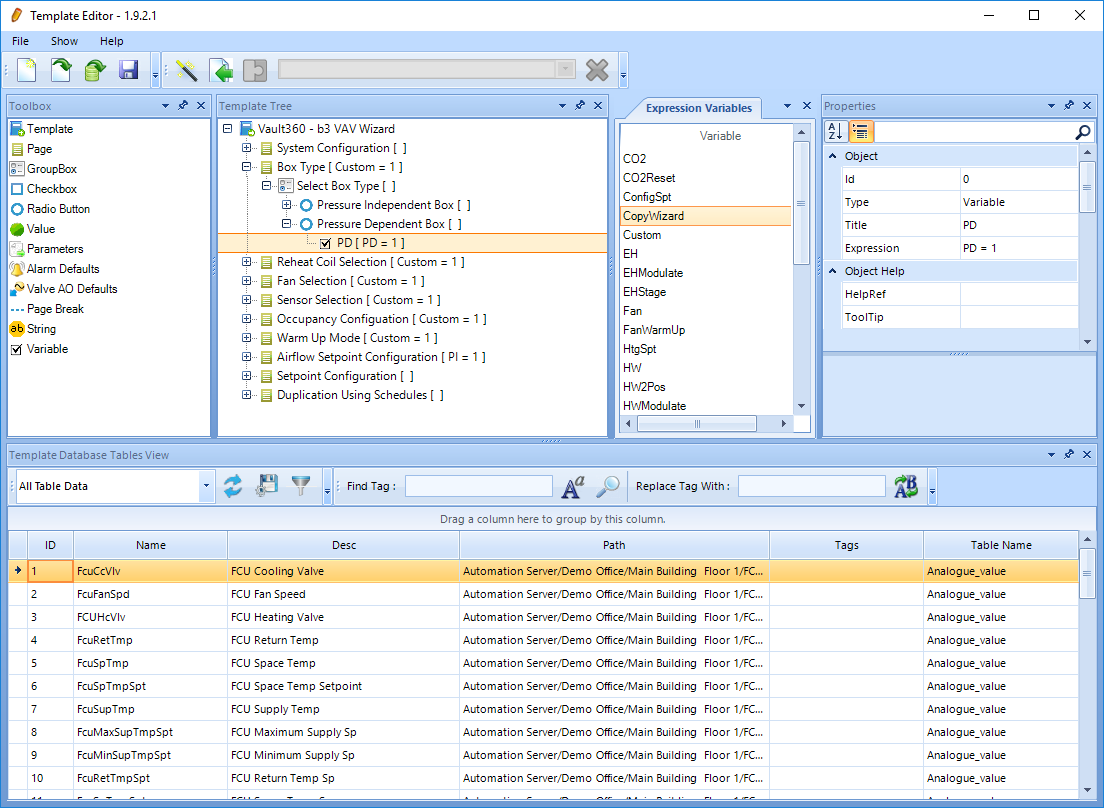
Task: Click the save database tables icon
Action: [267, 486]
